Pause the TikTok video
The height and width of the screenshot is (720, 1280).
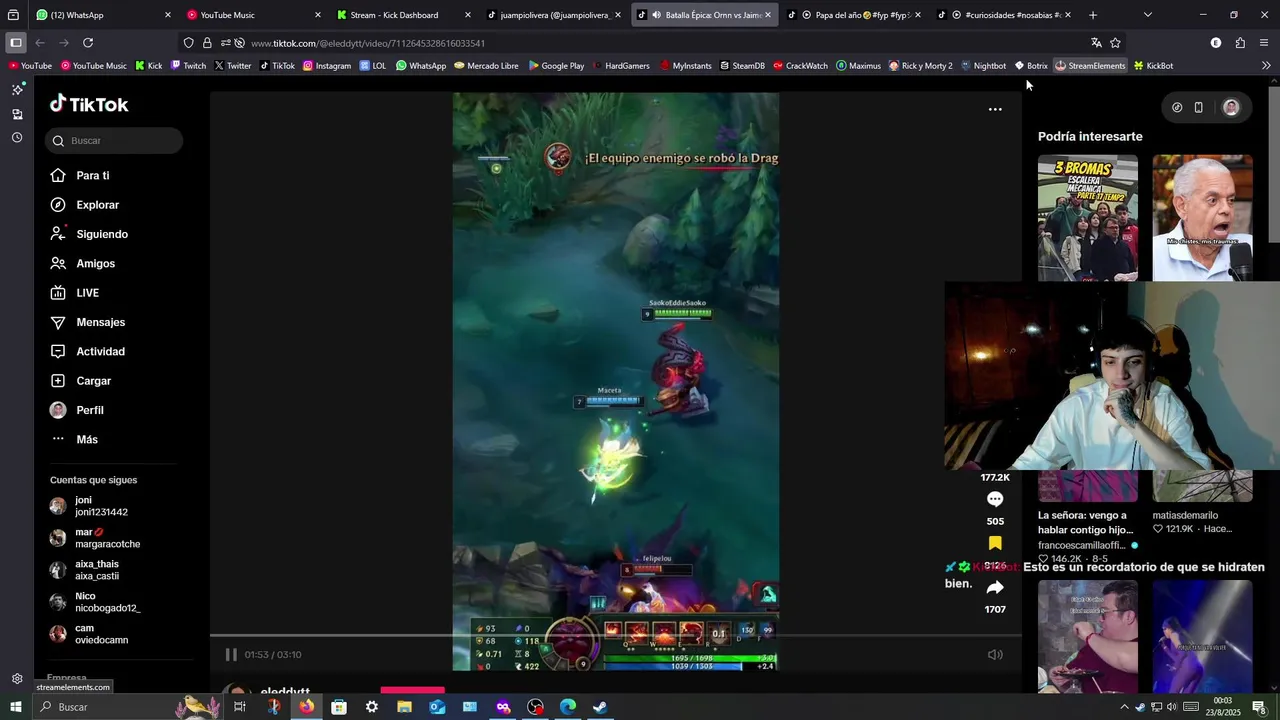[231, 654]
